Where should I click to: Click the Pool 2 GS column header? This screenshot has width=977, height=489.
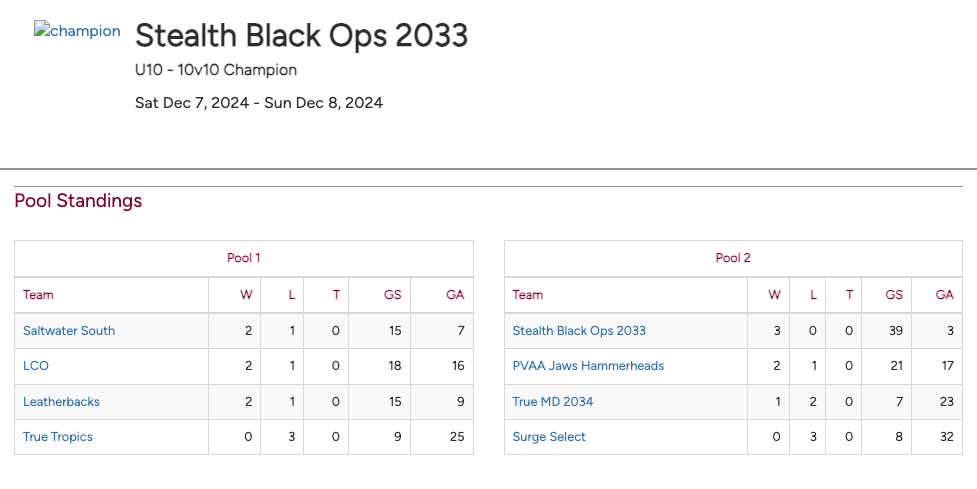coord(894,295)
